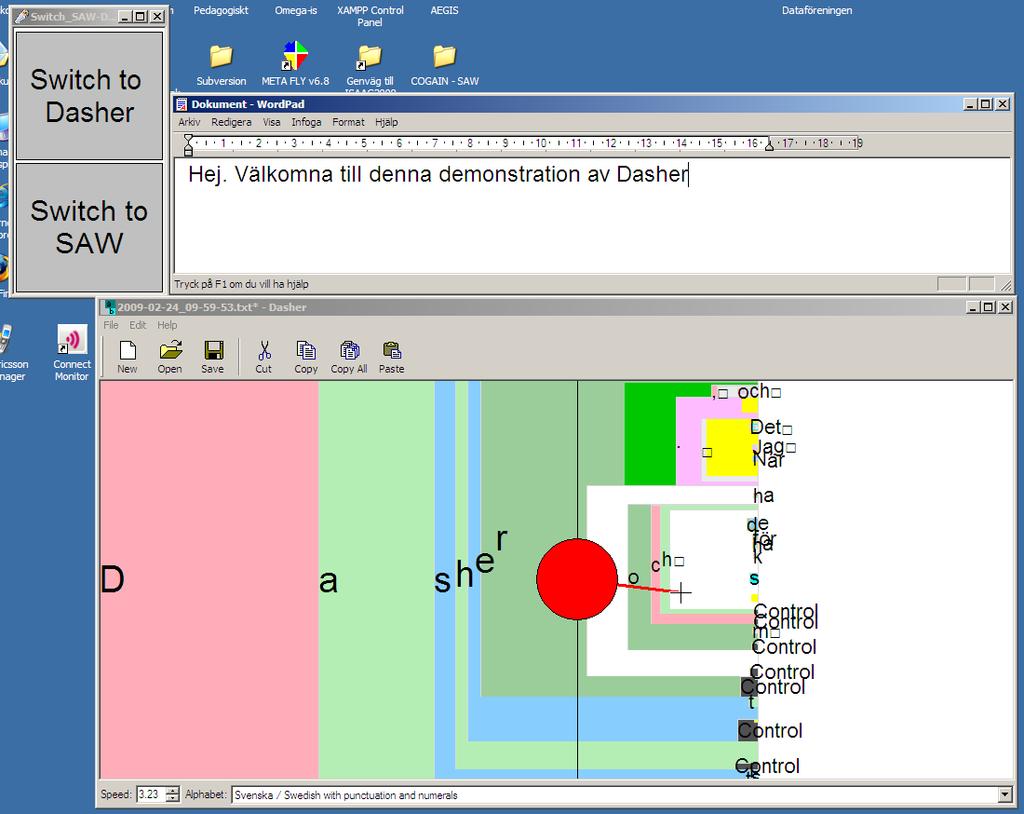1024x814 pixels.
Task: Select Copy All in the Dasher toolbar
Action: pos(349,357)
